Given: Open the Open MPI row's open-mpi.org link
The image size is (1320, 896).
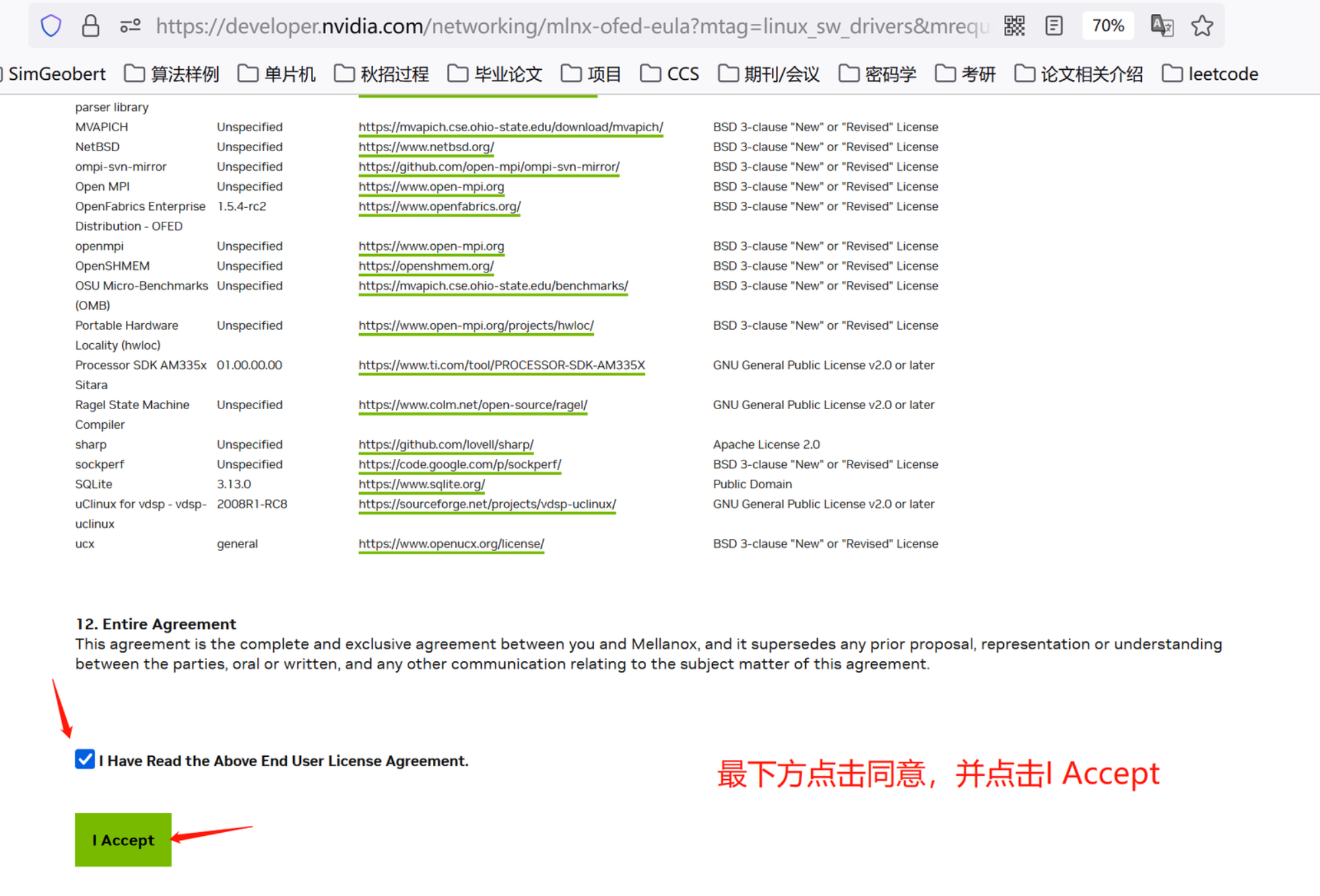Looking at the screenshot, I should [431, 186].
